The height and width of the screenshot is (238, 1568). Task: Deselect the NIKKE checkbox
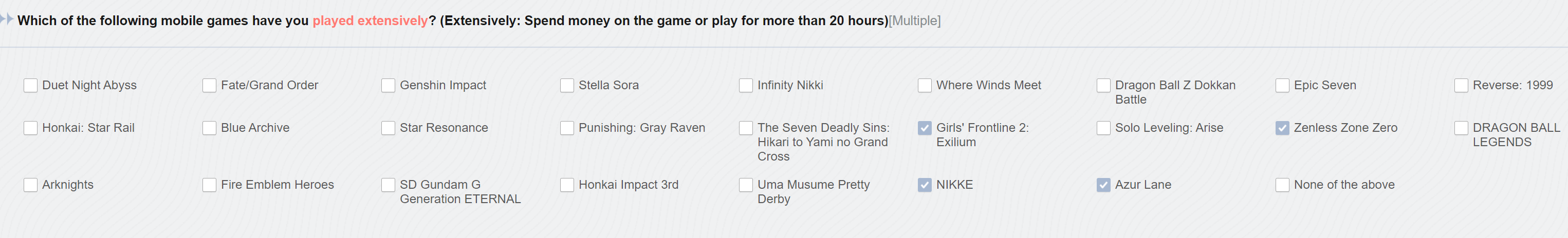pos(925,185)
